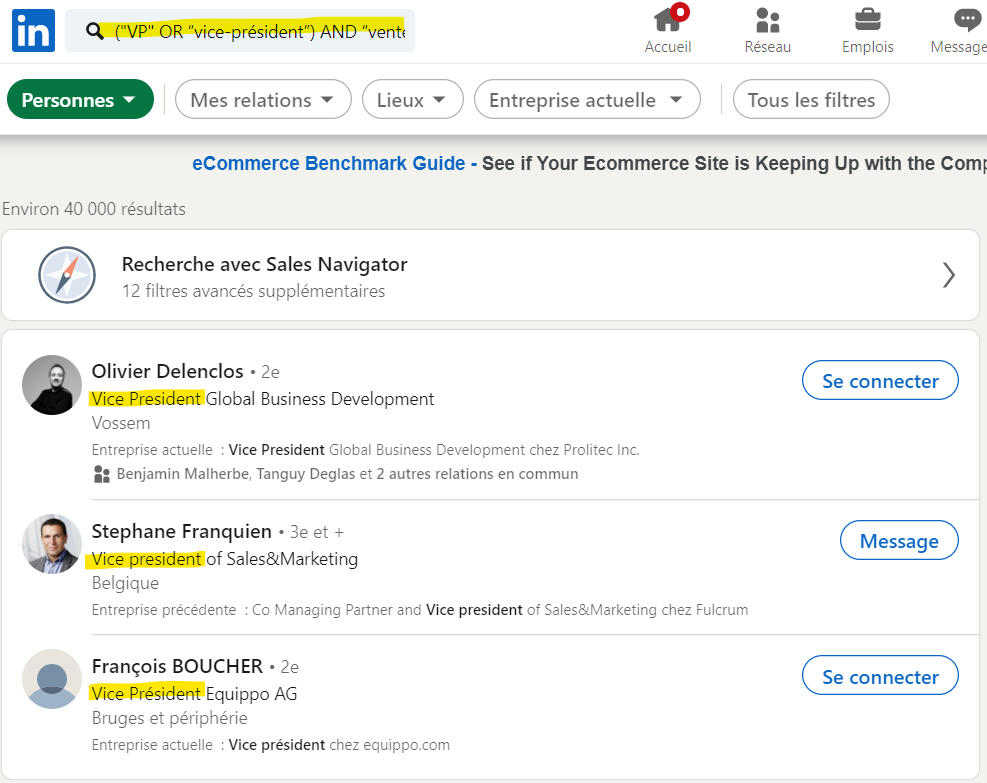This screenshot has width=987, height=783.
Task: Open Stephane Franquien name link
Action: point(181,531)
